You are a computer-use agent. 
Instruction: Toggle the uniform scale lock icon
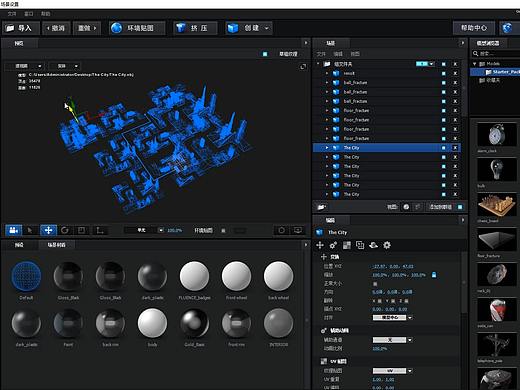click(x=434, y=275)
